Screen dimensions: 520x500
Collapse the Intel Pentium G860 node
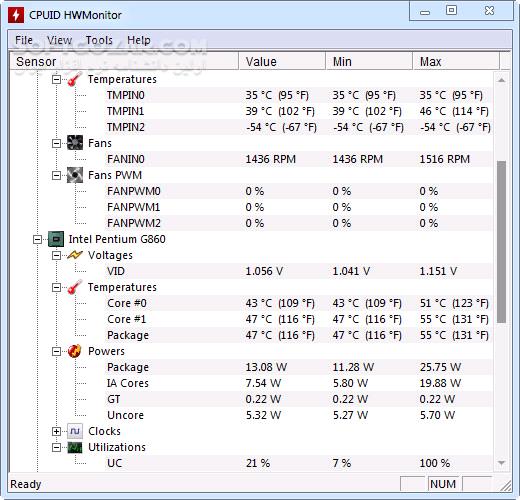coord(38,239)
